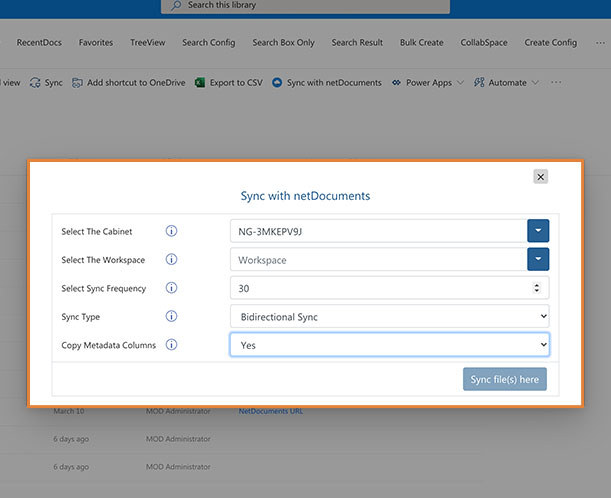This screenshot has height=498, width=611.
Task: Click the Select The Cabinet label
Action: 97,231
